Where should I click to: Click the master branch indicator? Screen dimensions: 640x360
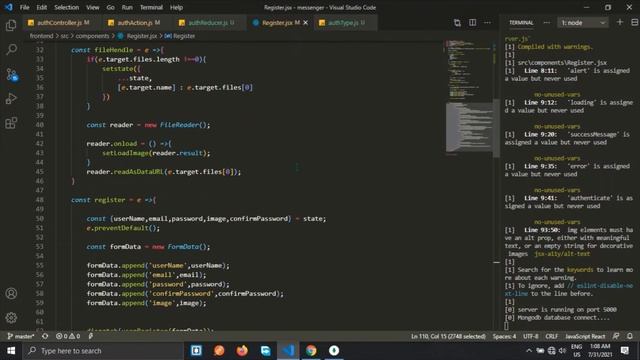21,336
